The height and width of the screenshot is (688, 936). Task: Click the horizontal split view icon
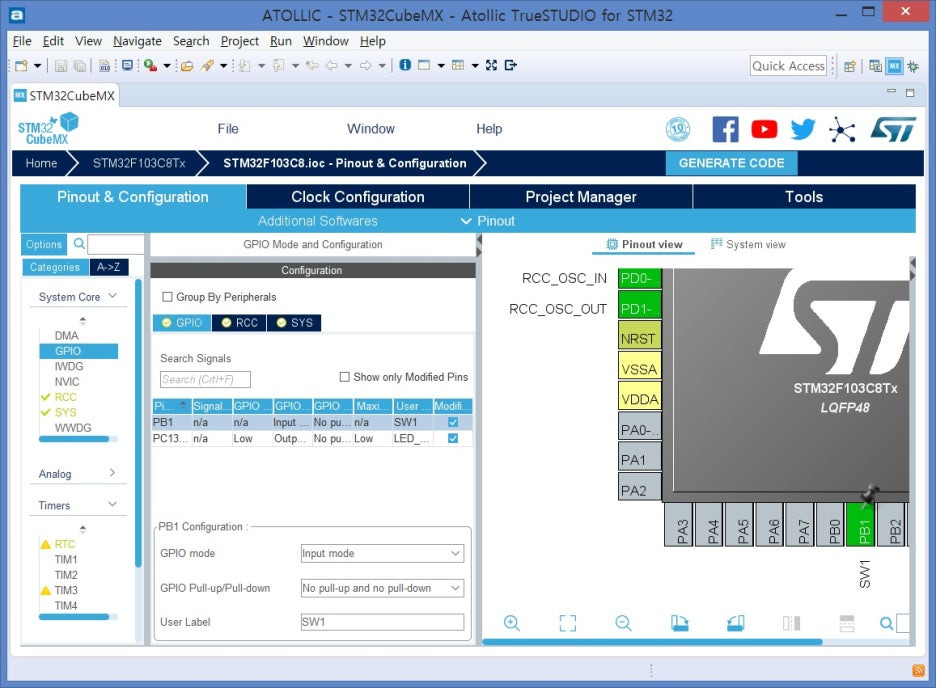tap(847, 623)
